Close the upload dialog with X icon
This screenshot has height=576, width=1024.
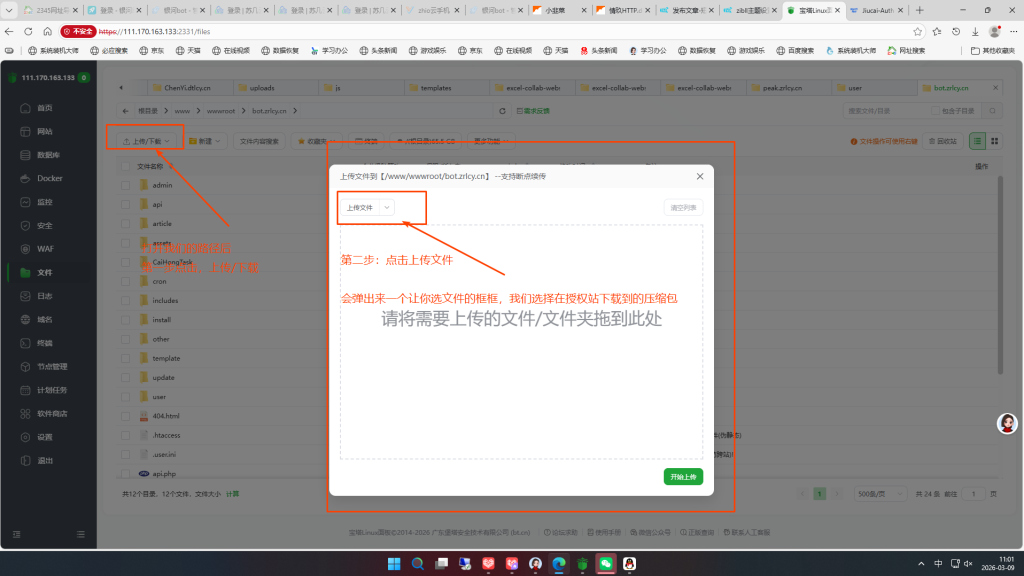click(x=699, y=176)
